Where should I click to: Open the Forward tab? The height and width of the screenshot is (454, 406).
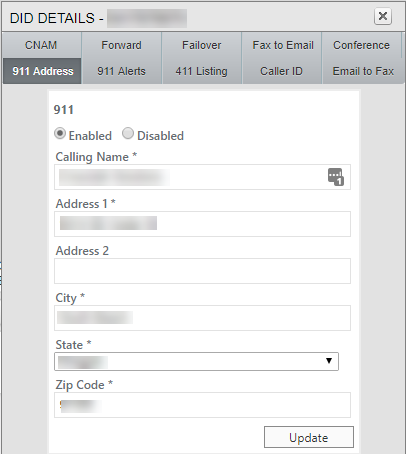click(x=122, y=45)
